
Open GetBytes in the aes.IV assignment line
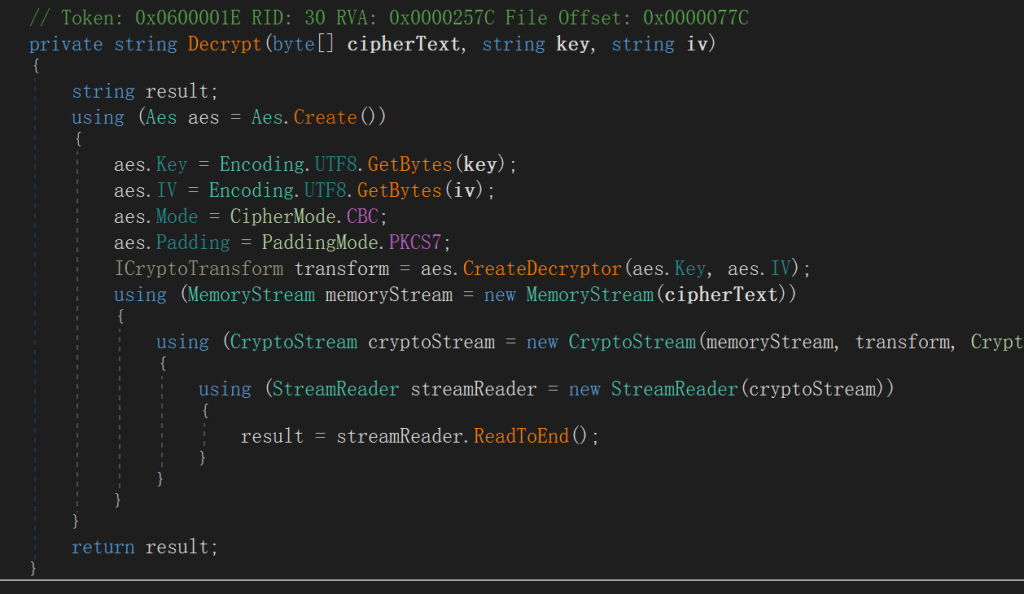400,191
